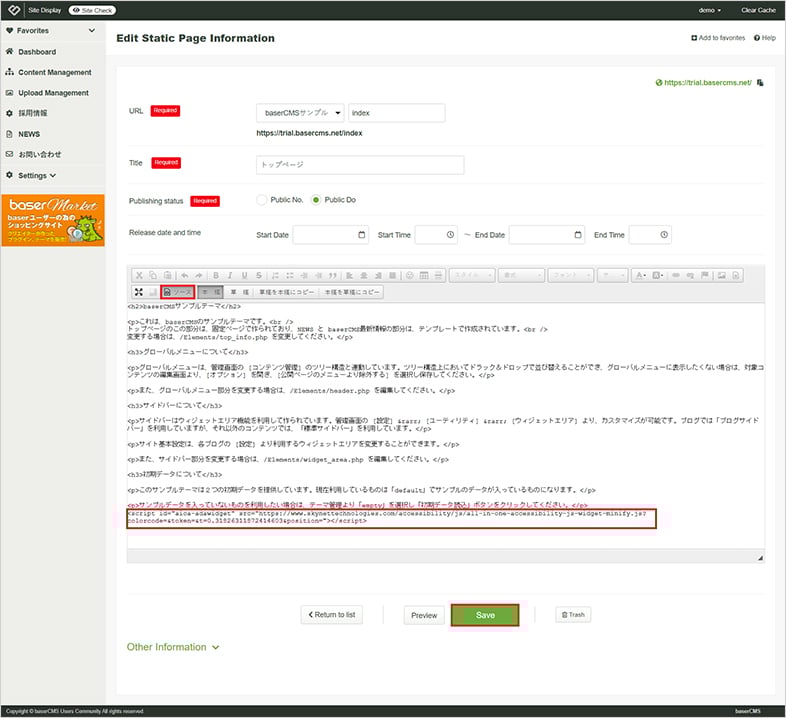The height and width of the screenshot is (718, 786).
Task: Copy the page URL with the clipboard icon
Action: (x=760, y=83)
